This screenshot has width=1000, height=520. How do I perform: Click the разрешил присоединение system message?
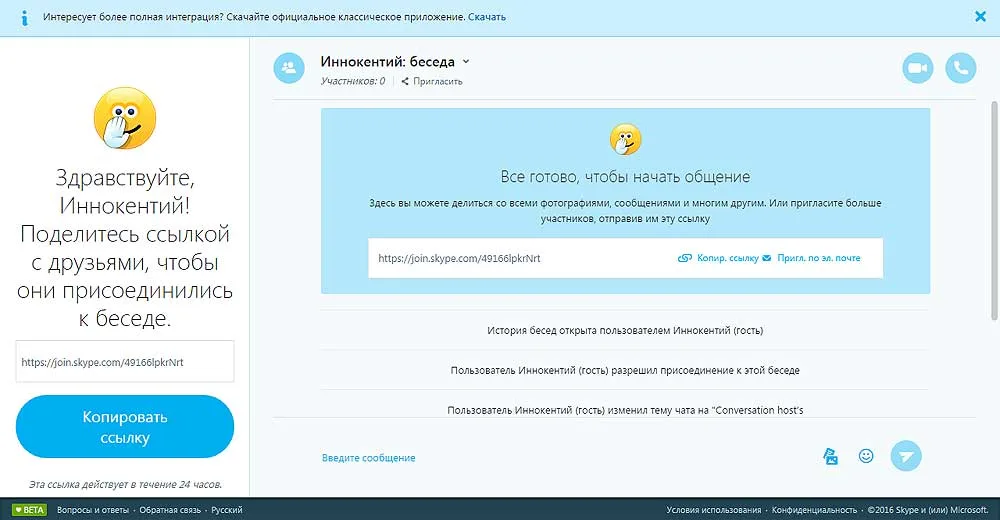pos(625,370)
